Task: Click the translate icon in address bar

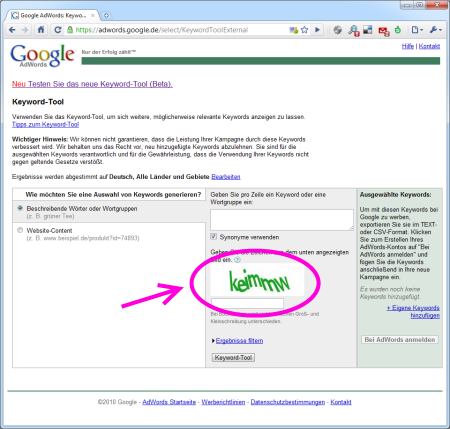Action: click(293, 30)
